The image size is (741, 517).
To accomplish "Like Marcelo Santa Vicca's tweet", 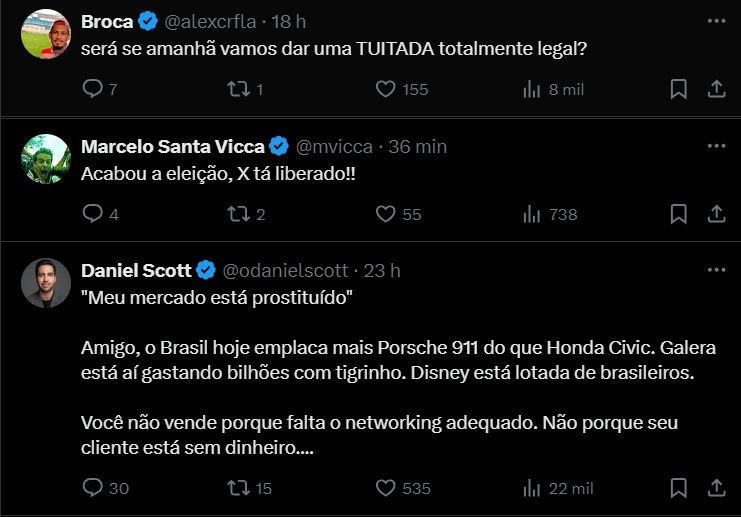I will click(x=386, y=214).
